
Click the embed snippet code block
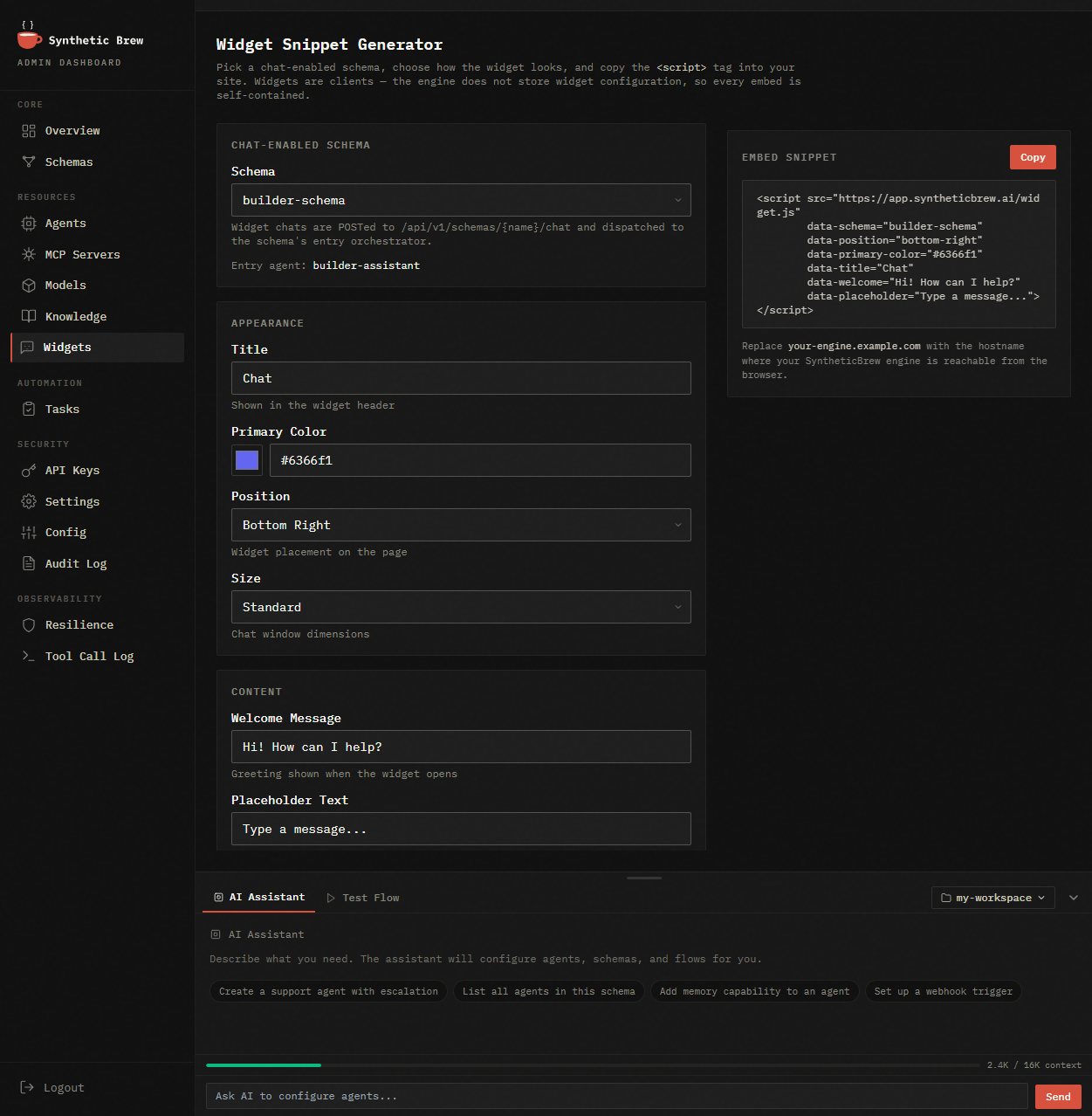click(899, 254)
